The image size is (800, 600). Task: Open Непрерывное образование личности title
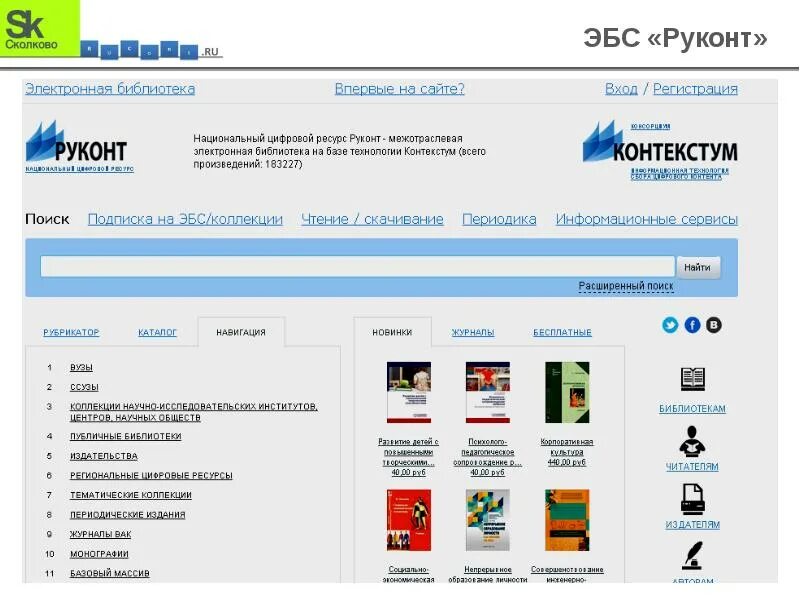click(x=487, y=574)
